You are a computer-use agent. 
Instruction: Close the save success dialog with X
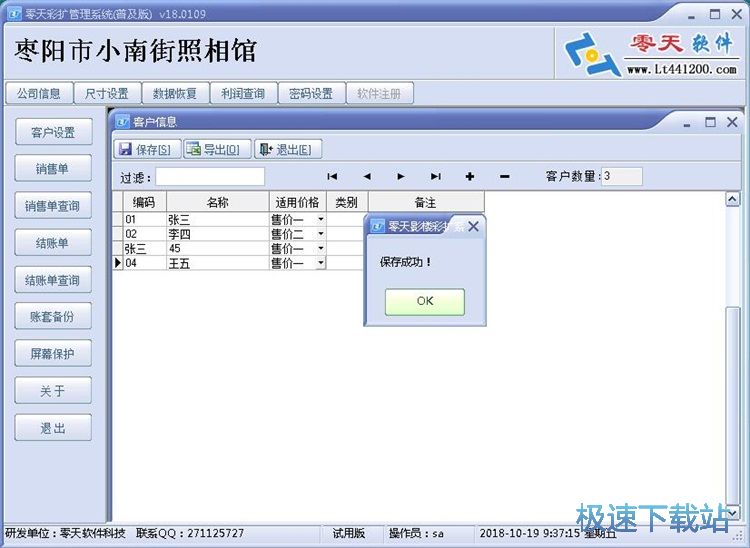coord(473,226)
